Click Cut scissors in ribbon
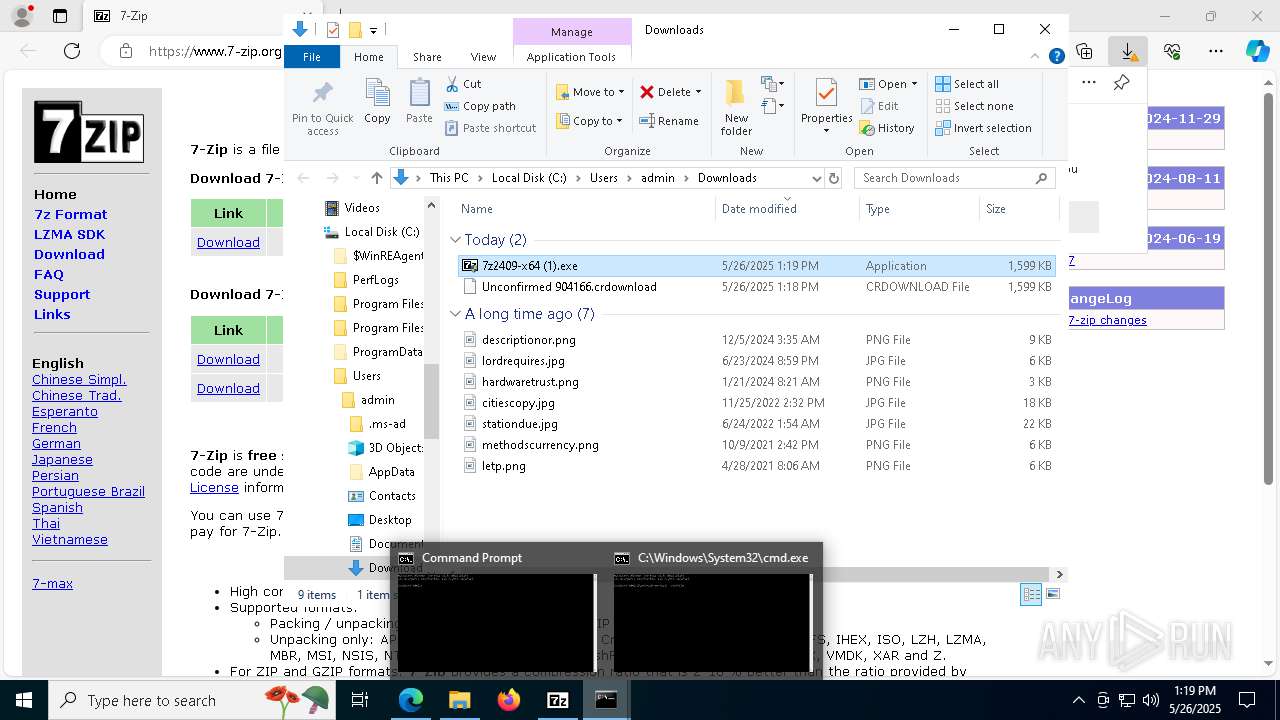Viewport: 1280px width, 720px height. 462,84
